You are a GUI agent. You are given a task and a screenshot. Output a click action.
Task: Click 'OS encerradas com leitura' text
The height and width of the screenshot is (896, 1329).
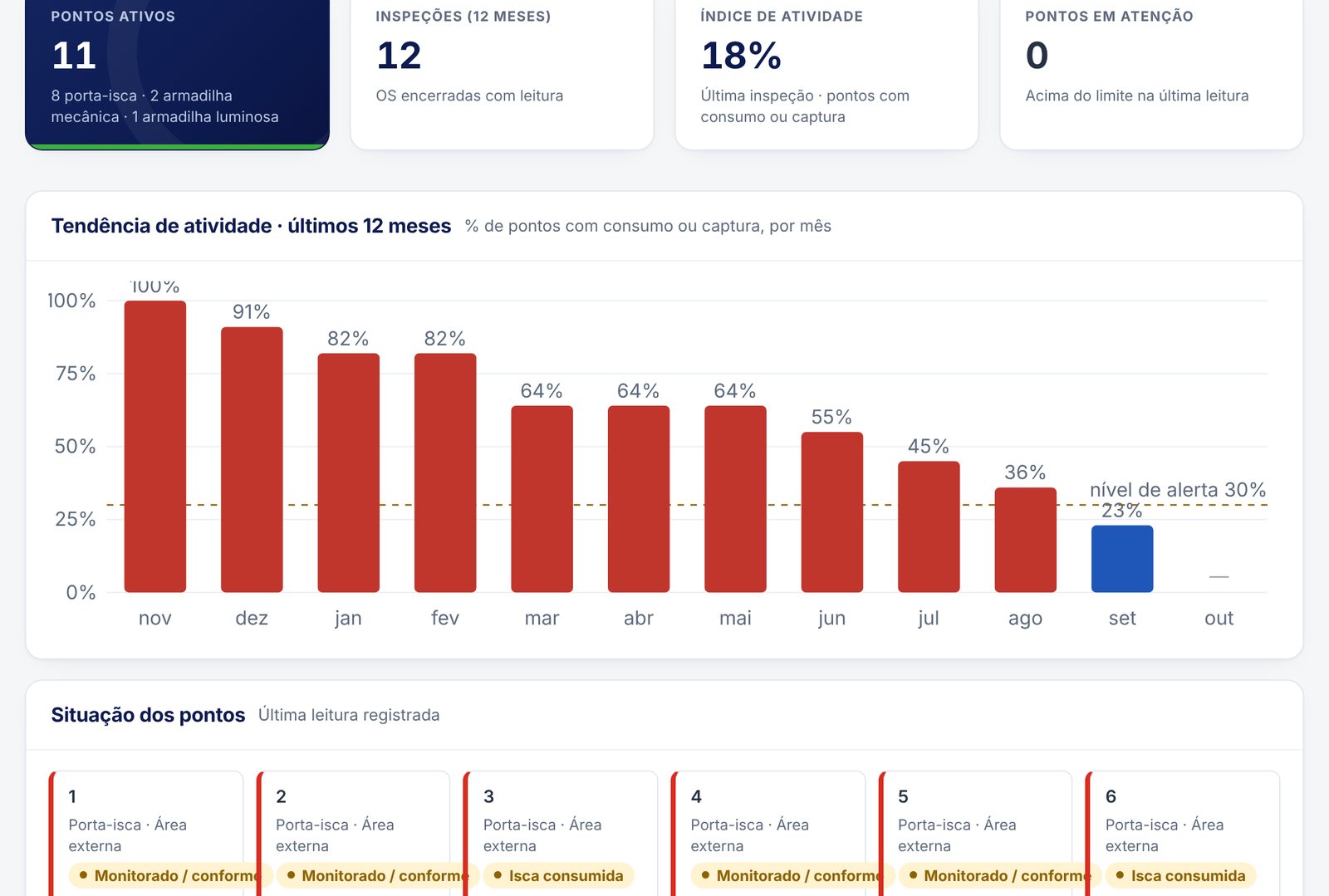point(469,95)
